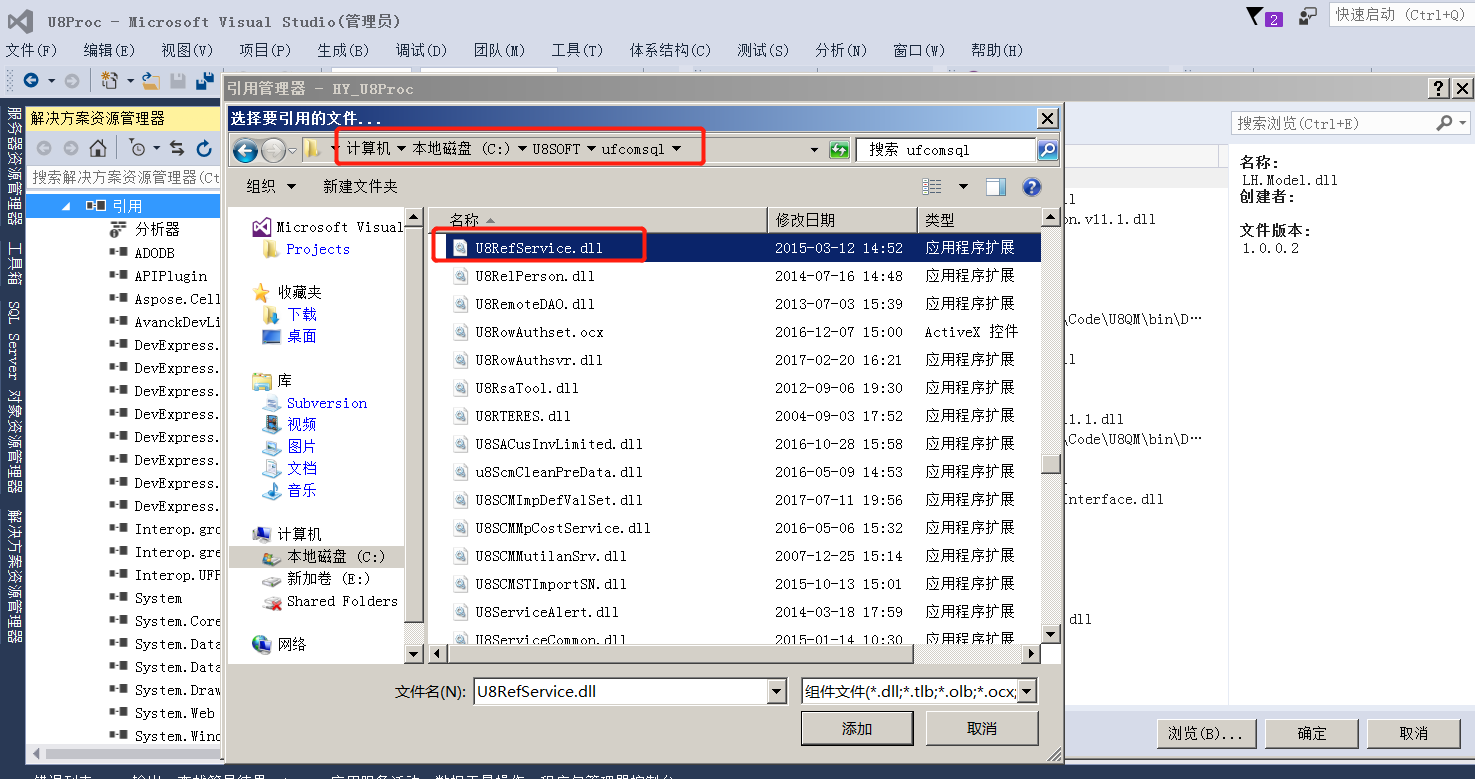Open the 文件名 combo box dropdown
The height and width of the screenshot is (779, 1475).
777,691
